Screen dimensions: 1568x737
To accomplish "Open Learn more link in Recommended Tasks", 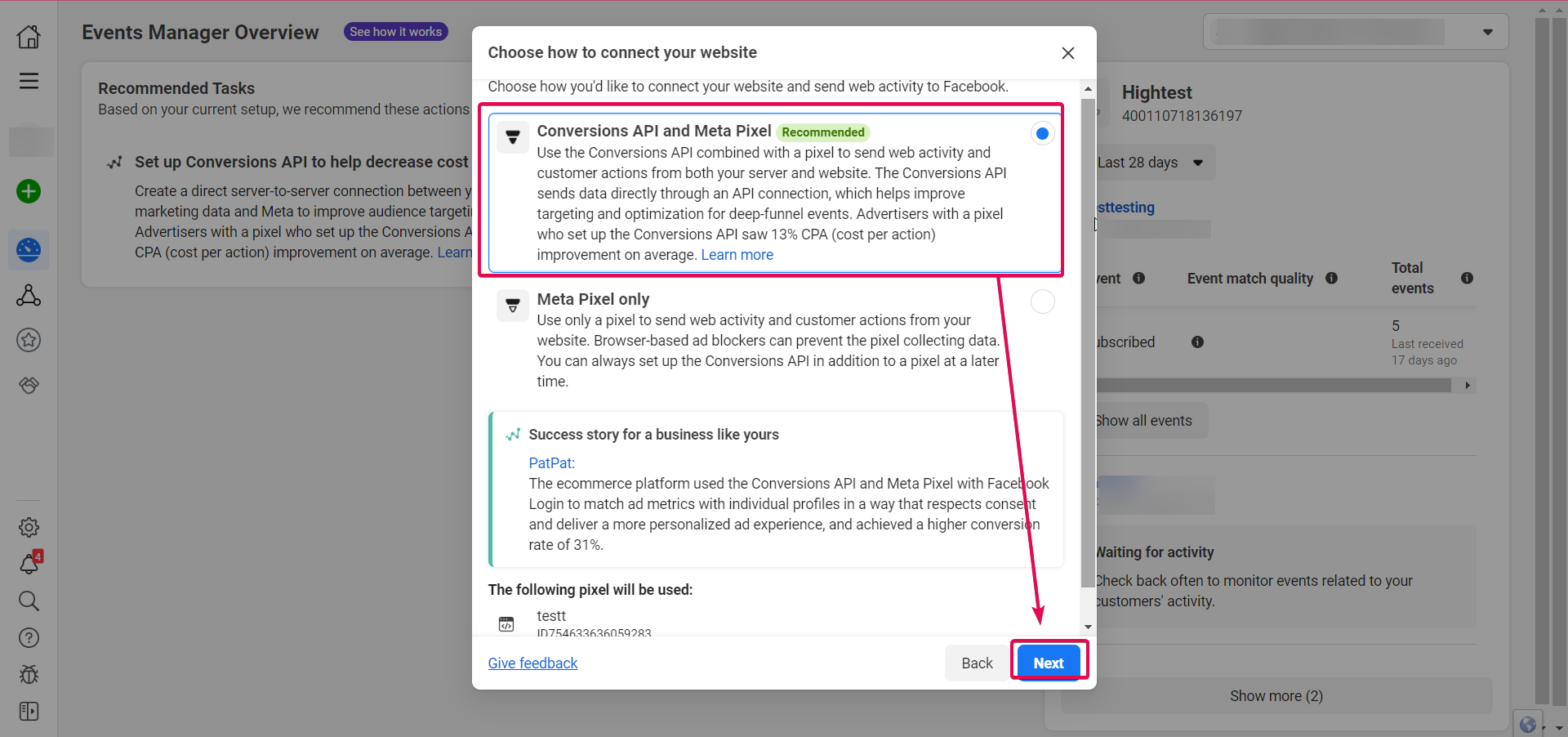I will pyautogui.click(x=454, y=252).
